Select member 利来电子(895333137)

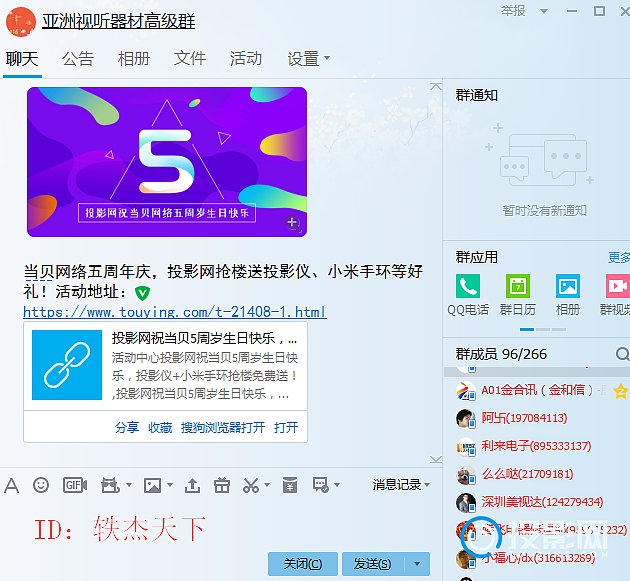536,446
